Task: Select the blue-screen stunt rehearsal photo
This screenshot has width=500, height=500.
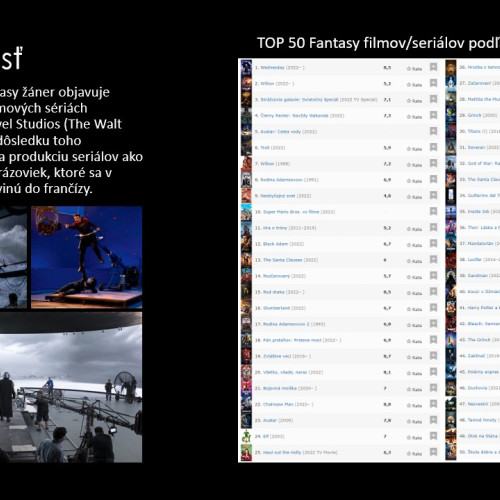Action: coord(87,257)
